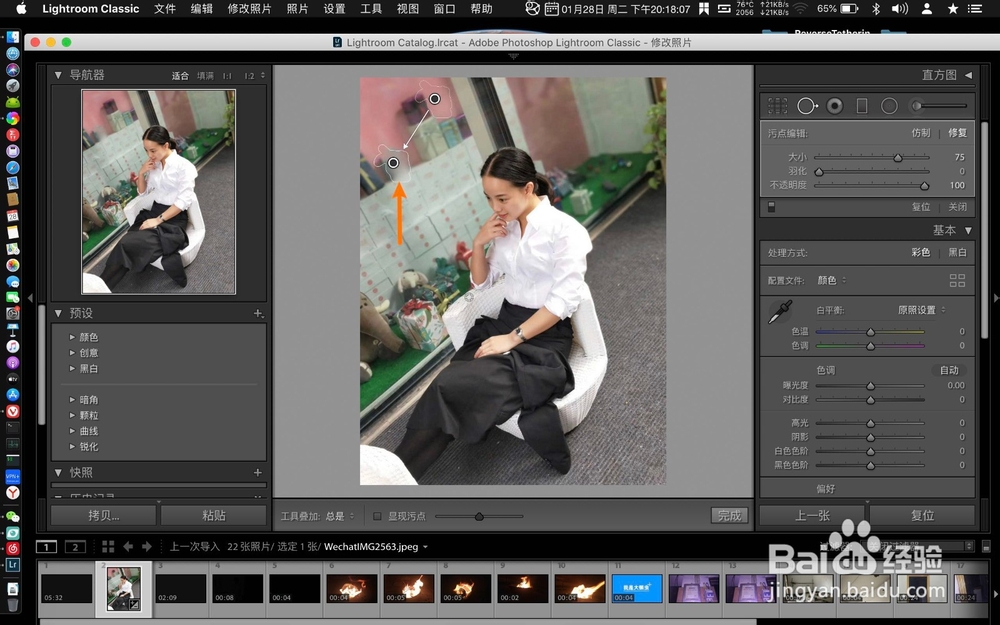Image resolution: width=1000 pixels, height=625 pixels.
Task: Open the 修改照片 menu
Action: (x=250, y=9)
